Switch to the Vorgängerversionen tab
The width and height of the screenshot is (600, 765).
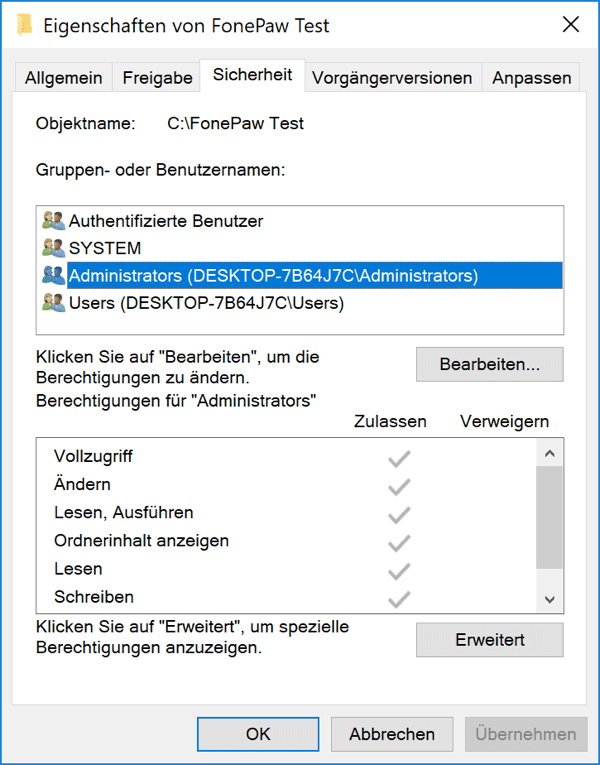(392, 78)
